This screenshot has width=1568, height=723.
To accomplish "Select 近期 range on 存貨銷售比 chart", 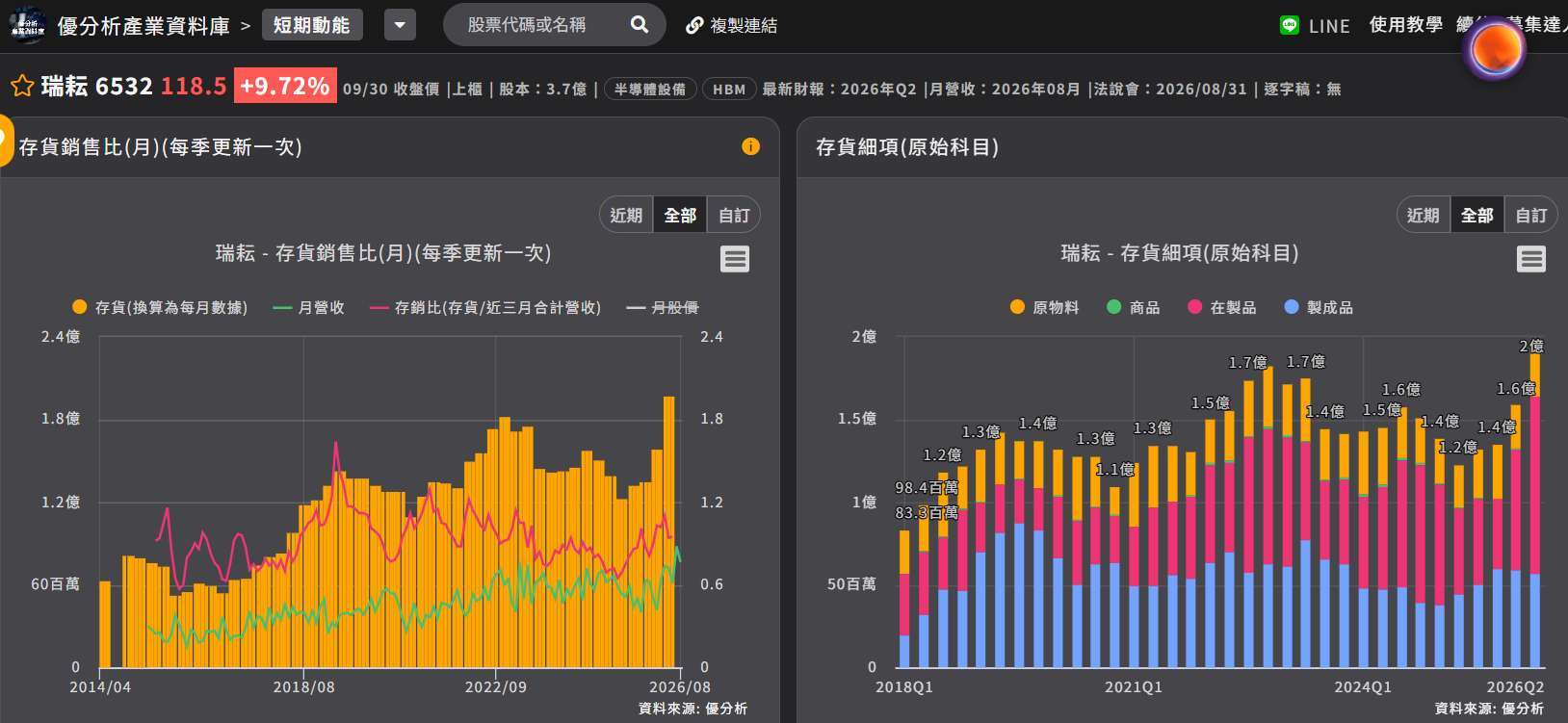I will [626, 215].
